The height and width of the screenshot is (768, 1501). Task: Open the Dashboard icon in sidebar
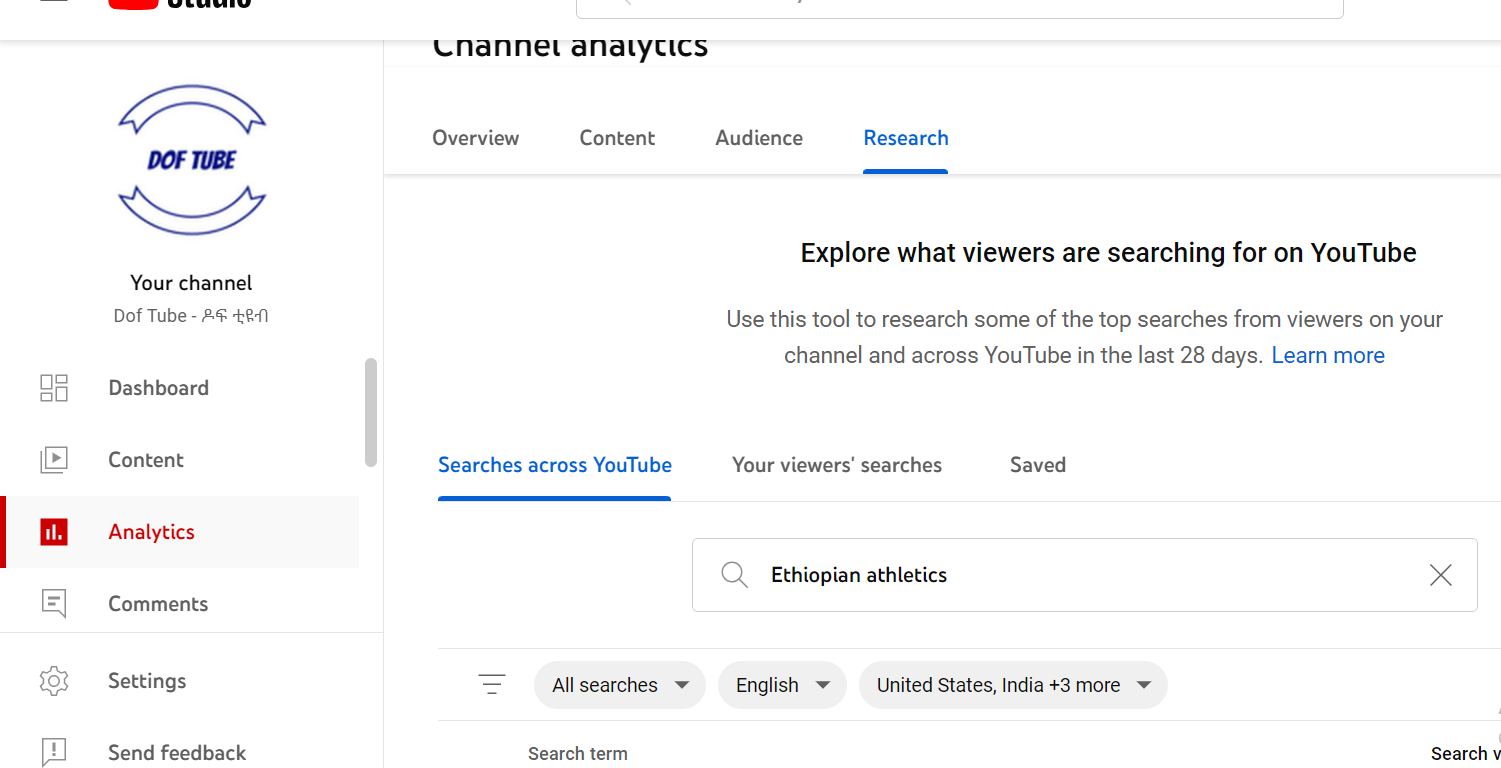[54, 388]
